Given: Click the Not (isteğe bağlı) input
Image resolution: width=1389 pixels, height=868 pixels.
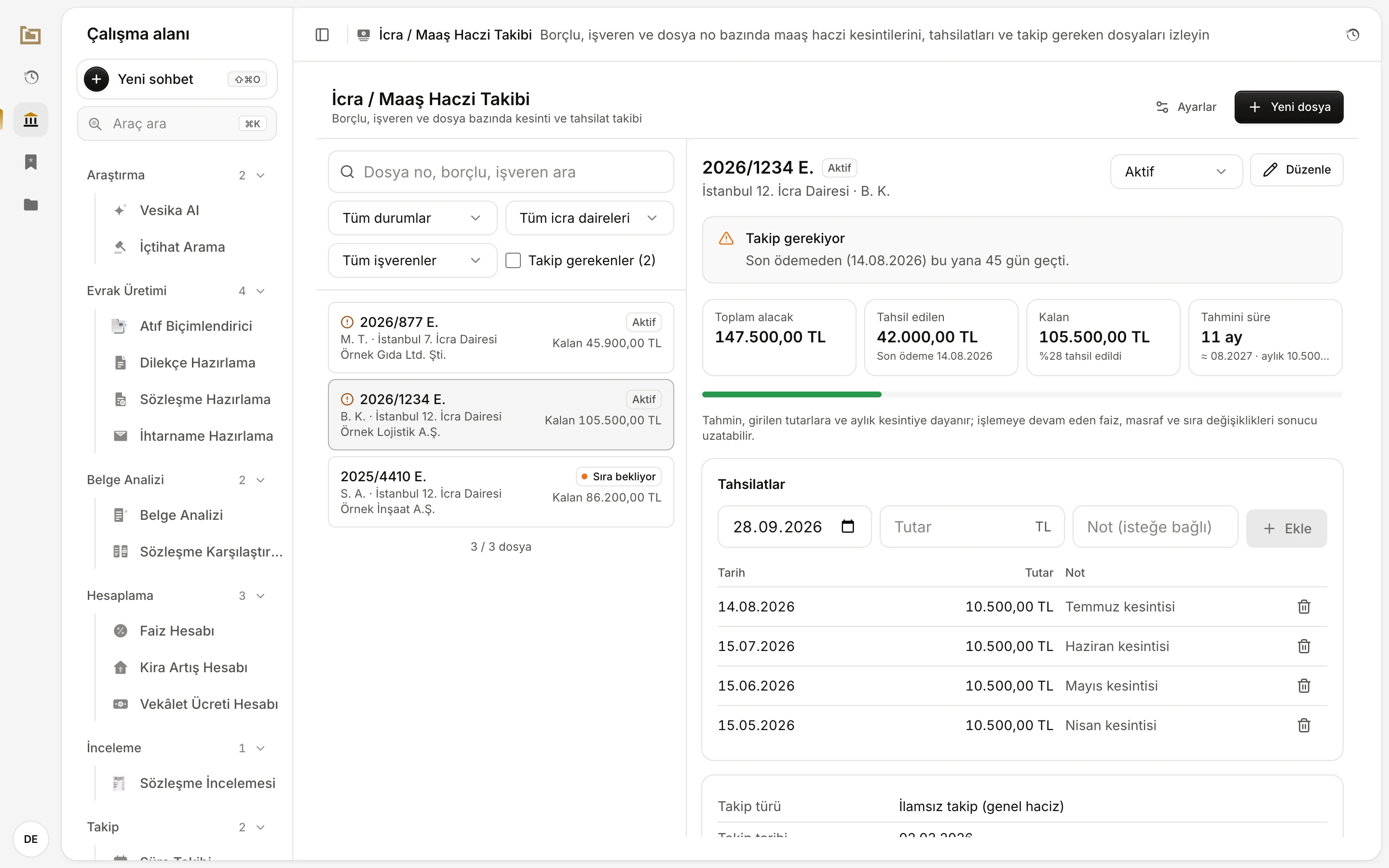Looking at the screenshot, I should coord(1155,527).
